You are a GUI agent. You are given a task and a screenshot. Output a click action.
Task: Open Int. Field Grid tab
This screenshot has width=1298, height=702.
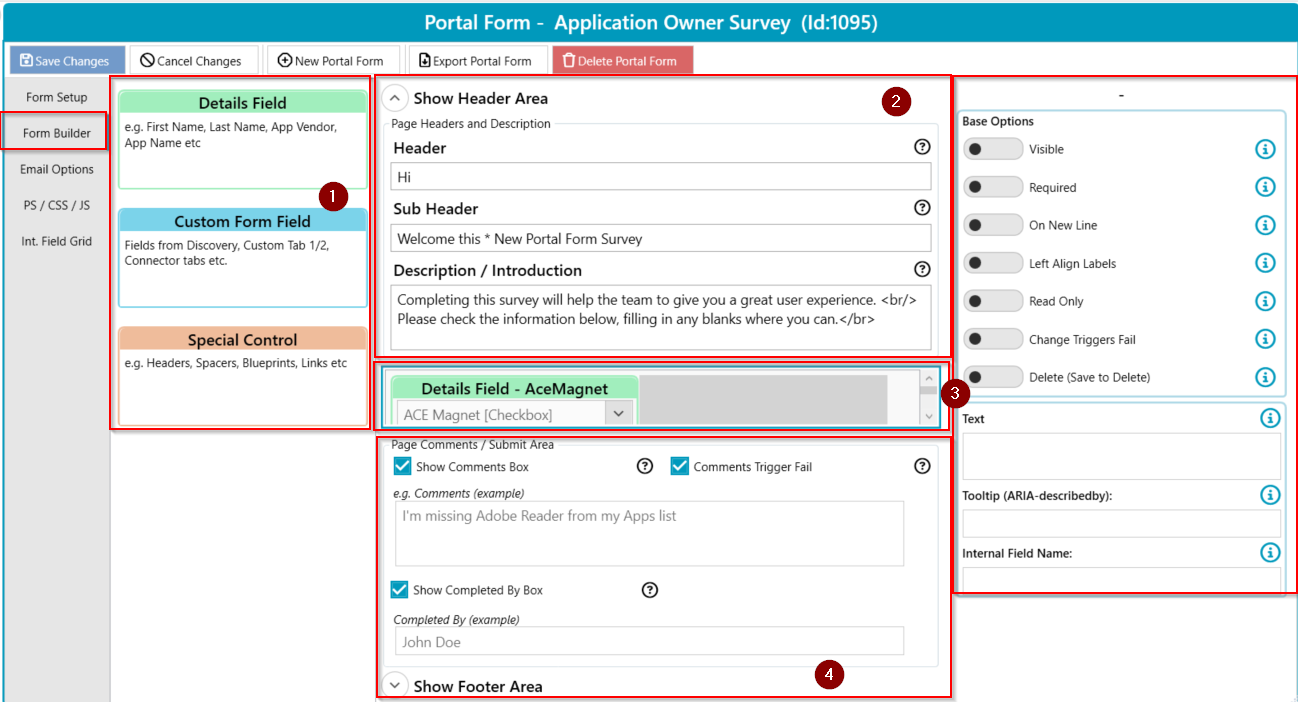coord(57,241)
